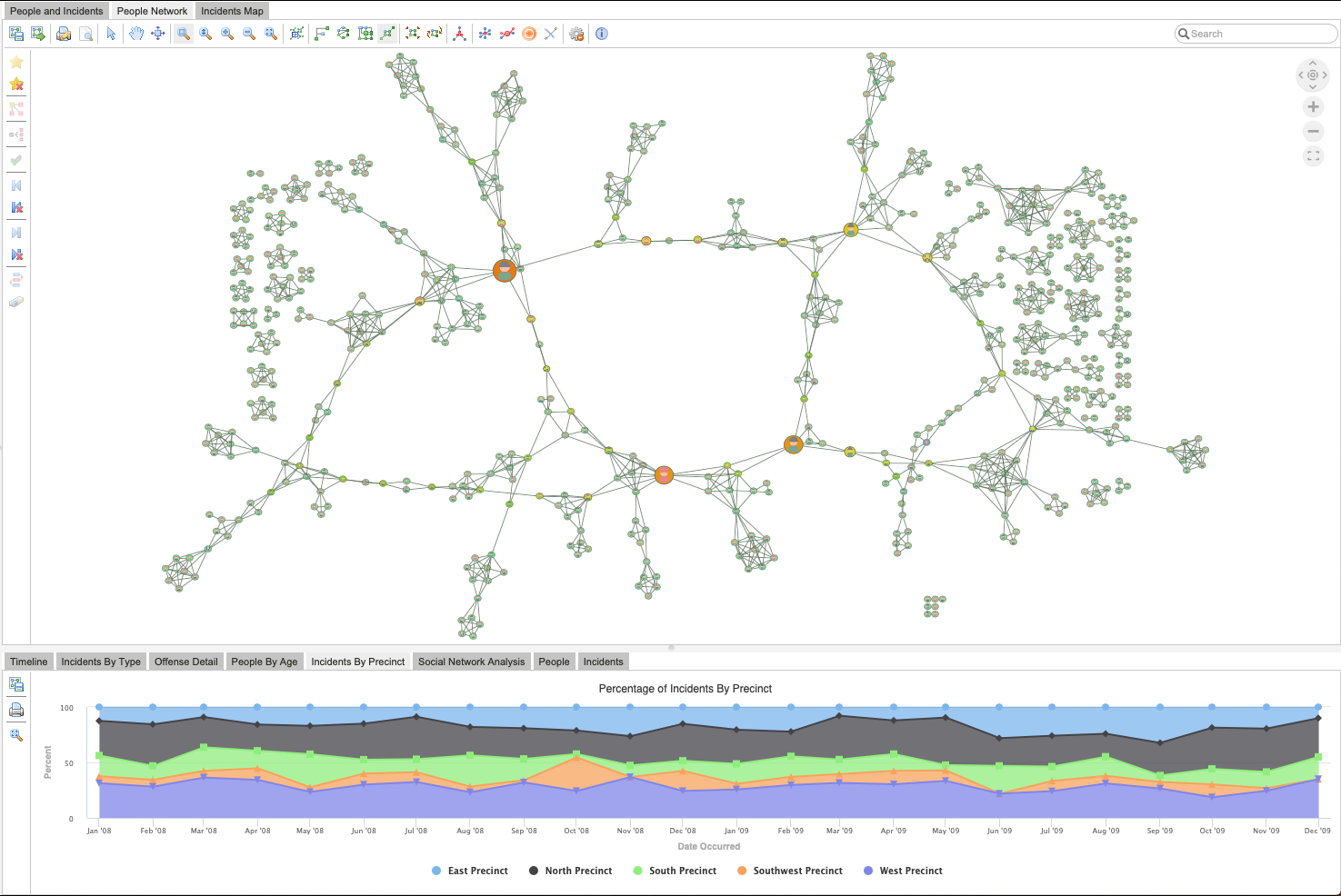Select the arrow selection tool
Screen dimensions: 1341x896
(x=110, y=33)
